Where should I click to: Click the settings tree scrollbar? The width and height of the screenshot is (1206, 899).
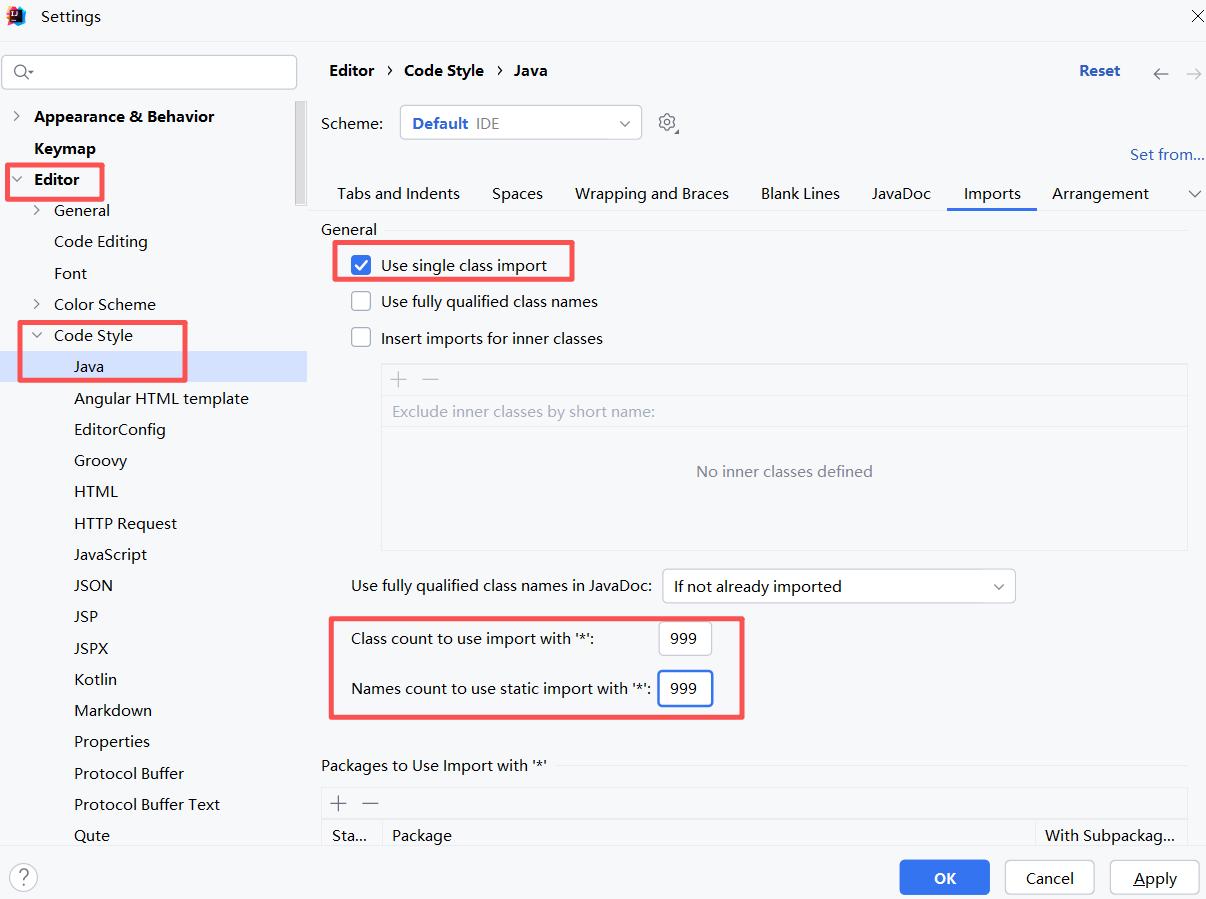point(300,152)
